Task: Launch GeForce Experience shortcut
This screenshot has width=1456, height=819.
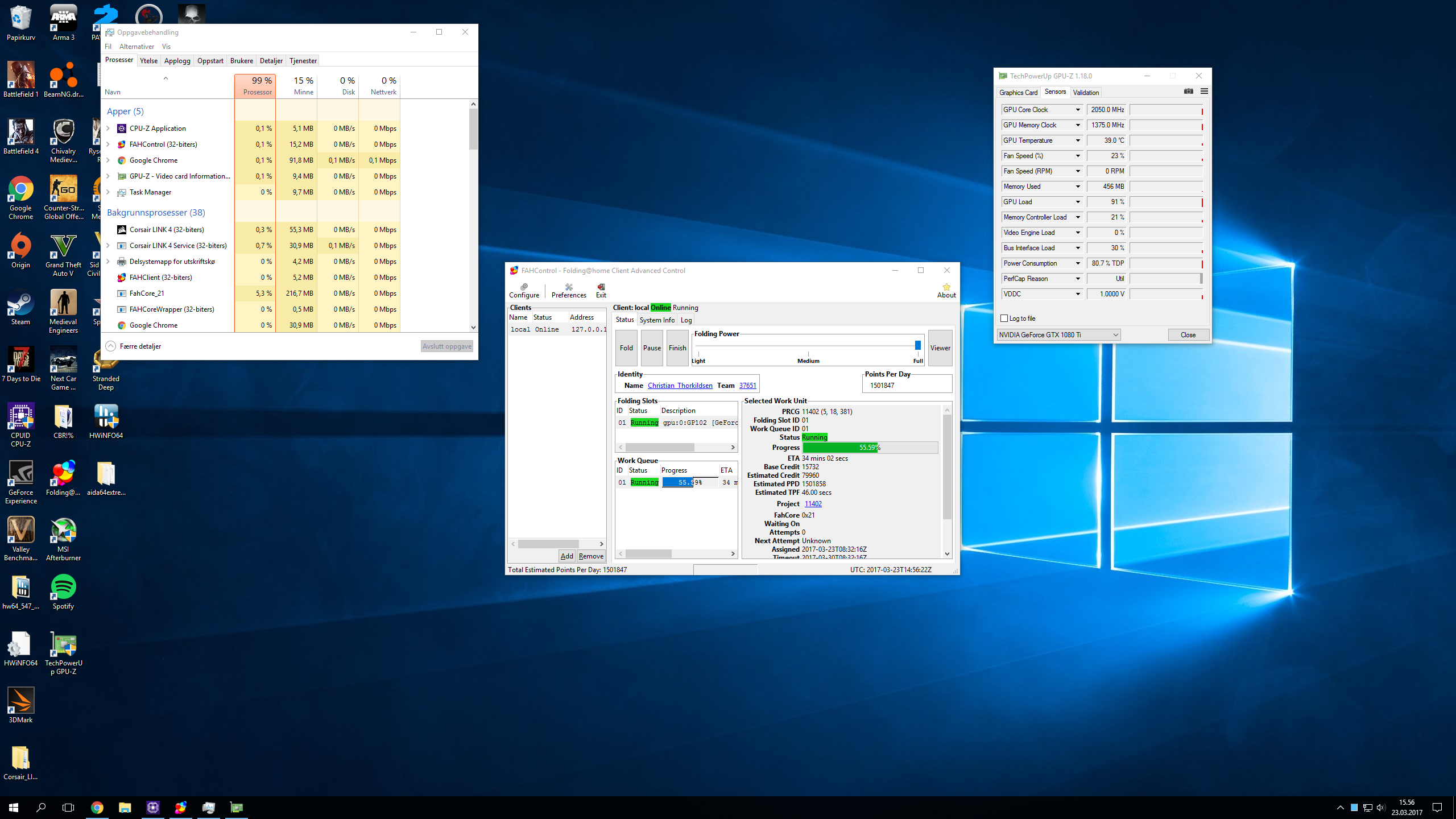Action: (x=21, y=482)
